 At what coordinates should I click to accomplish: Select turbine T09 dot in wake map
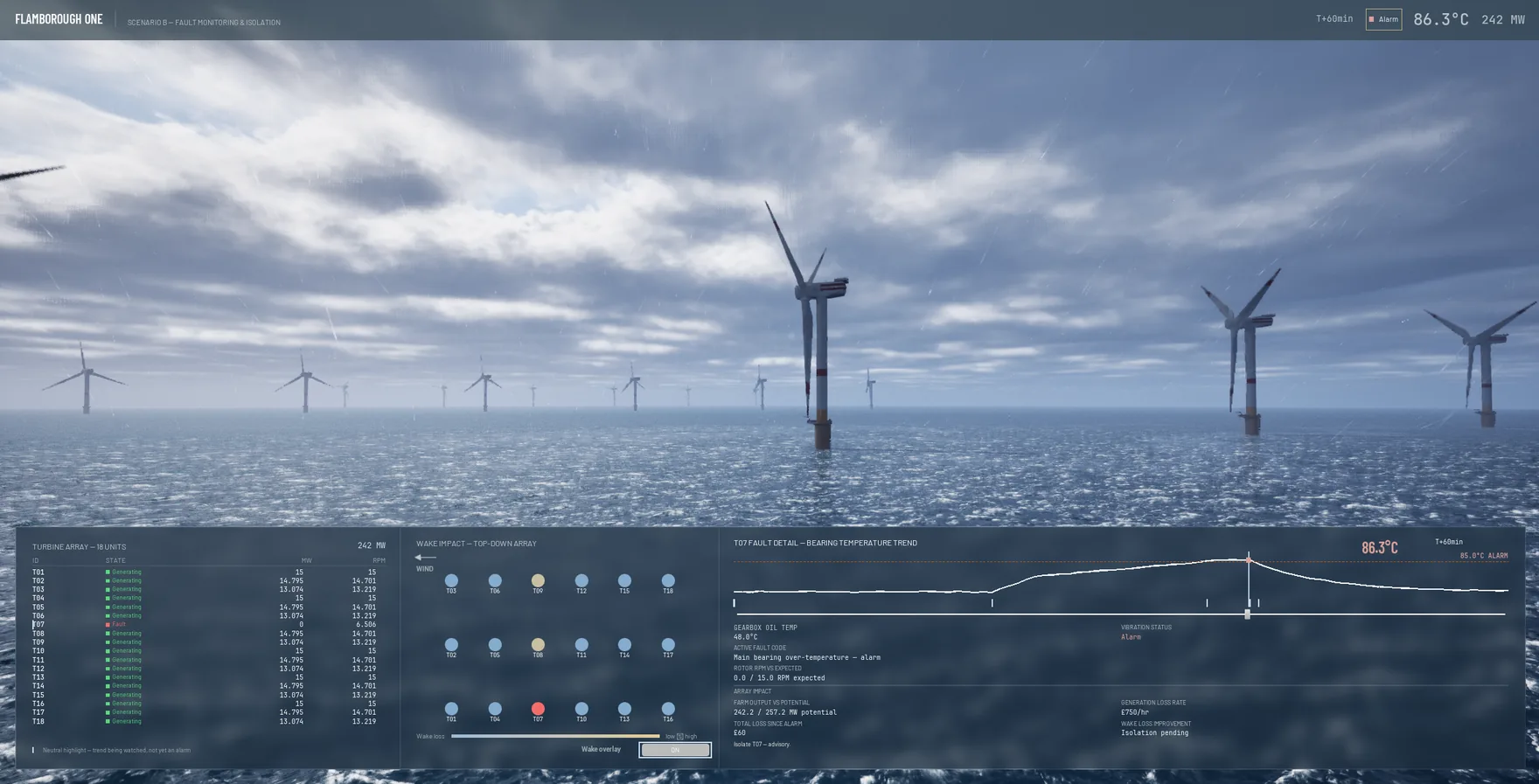pyautogui.click(x=538, y=580)
